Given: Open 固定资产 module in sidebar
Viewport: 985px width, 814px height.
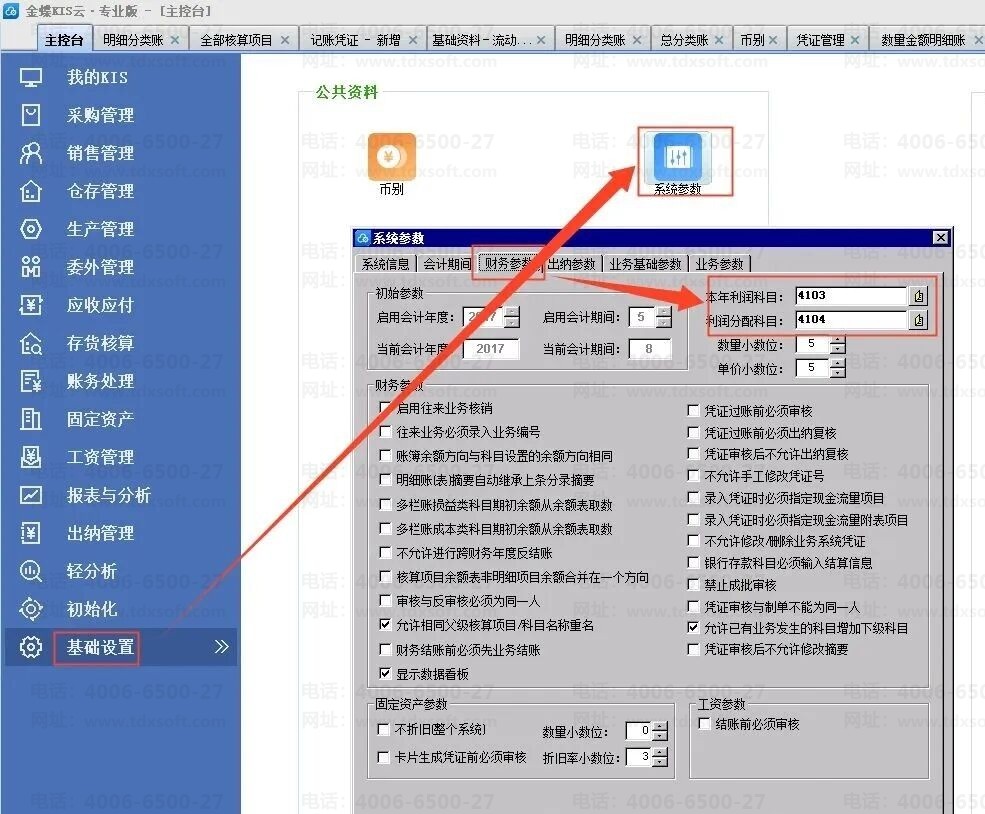Looking at the screenshot, I should [x=101, y=419].
